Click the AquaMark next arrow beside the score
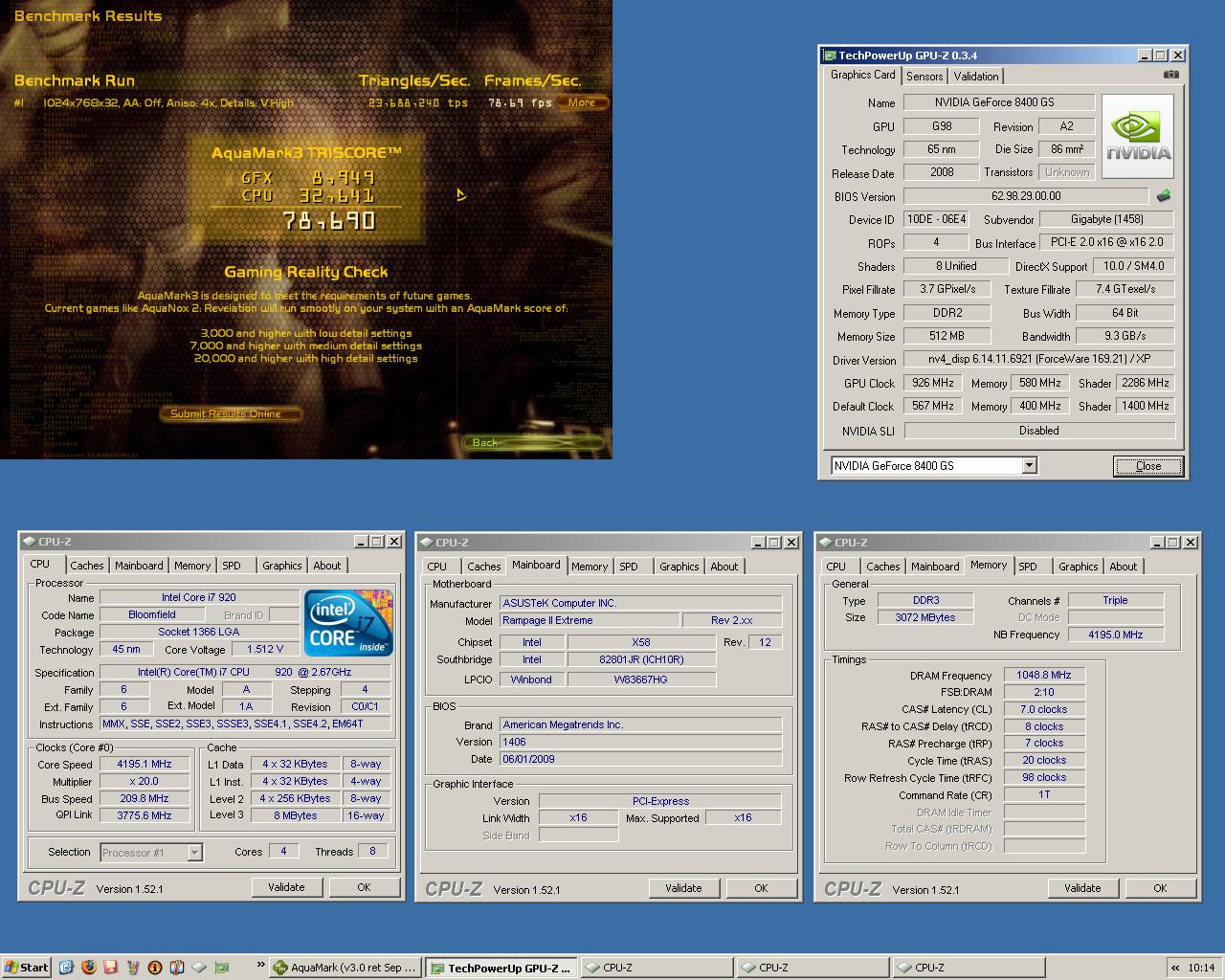Screen dimensions: 1225x980 [460, 195]
